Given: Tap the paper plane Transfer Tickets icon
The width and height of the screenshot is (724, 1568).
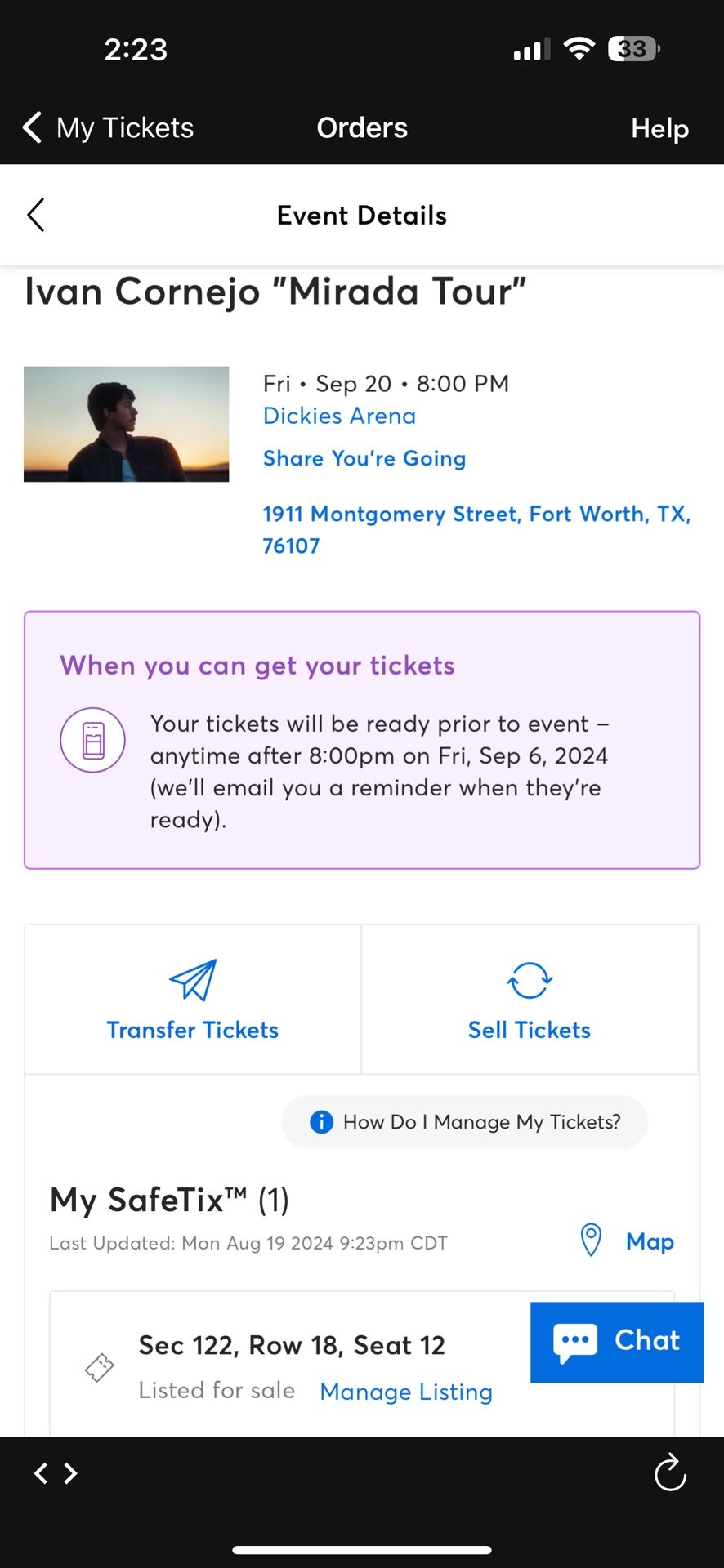Looking at the screenshot, I should click(x=193, y=980).
